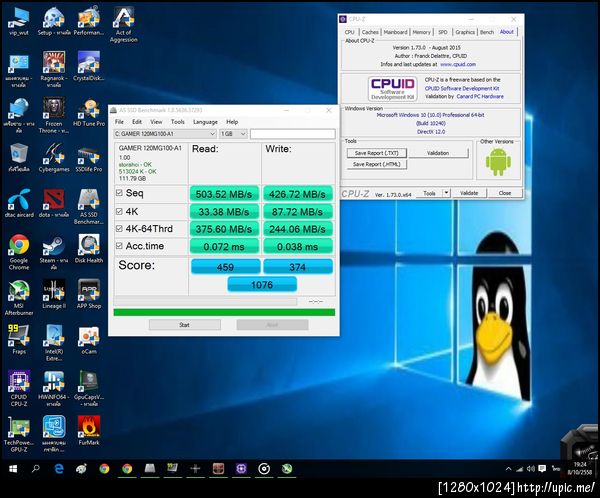Launch FurMark from the desktop
600x498 pixels.
[x=89, y=431]
